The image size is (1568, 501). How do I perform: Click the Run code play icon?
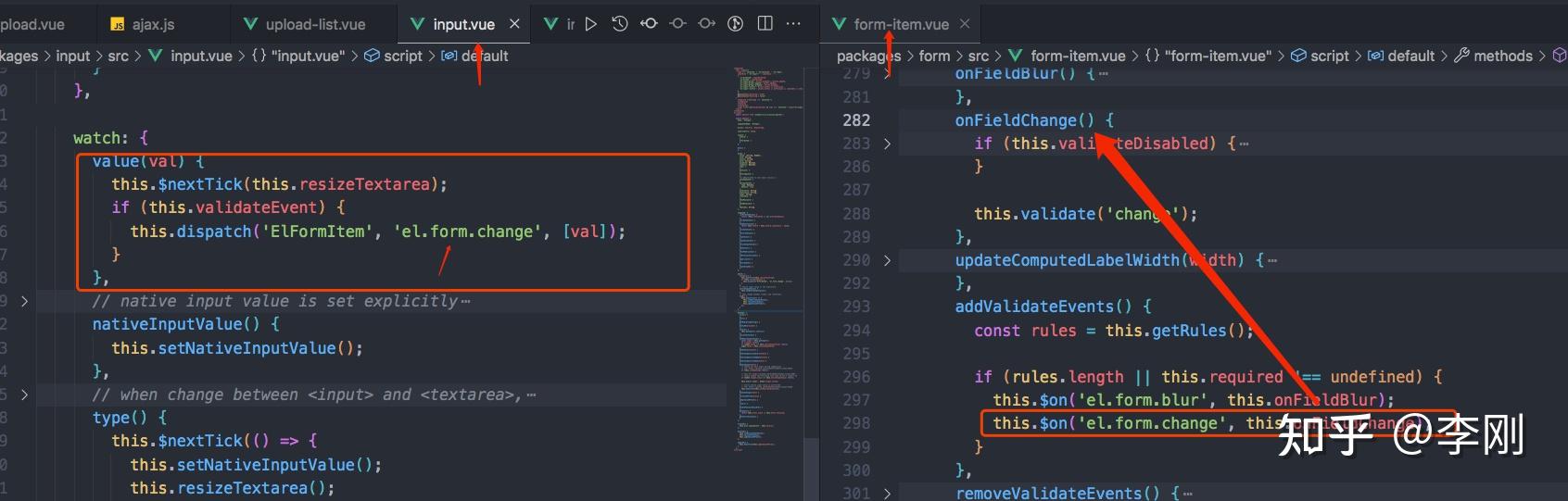591,24
